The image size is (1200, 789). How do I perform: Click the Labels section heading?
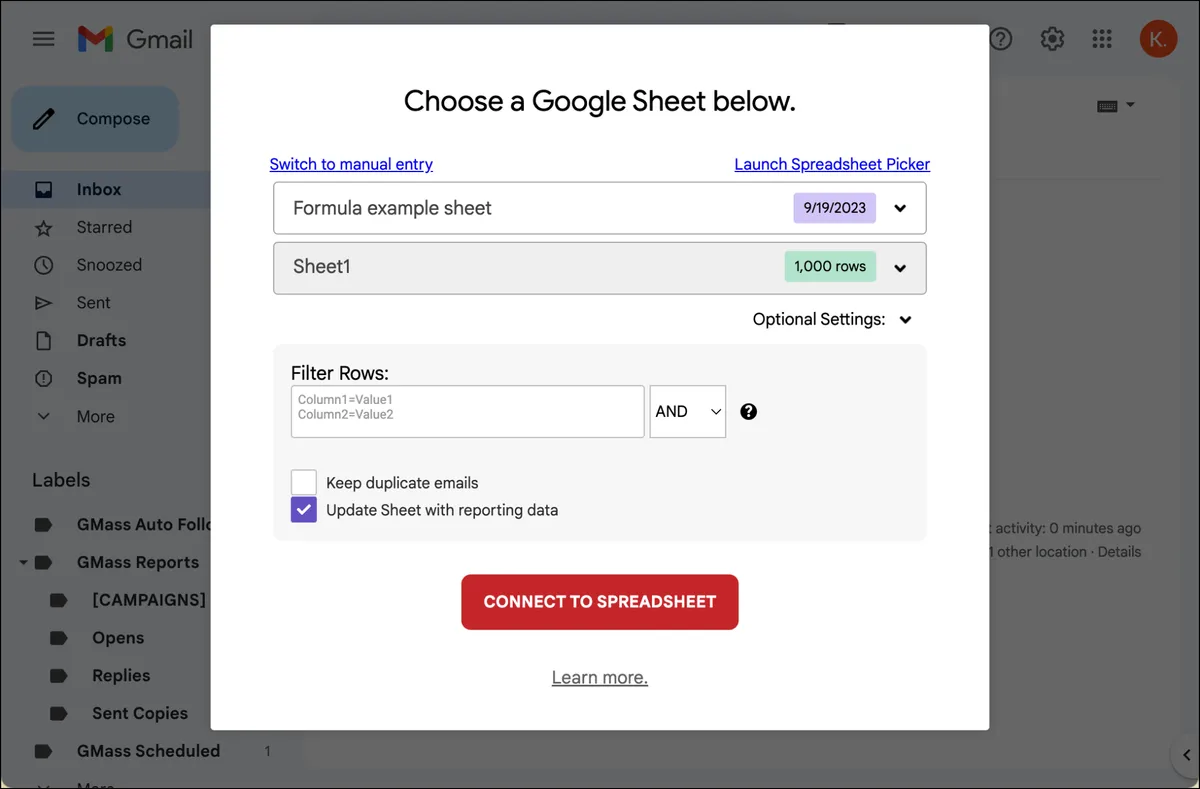[61, 480]
